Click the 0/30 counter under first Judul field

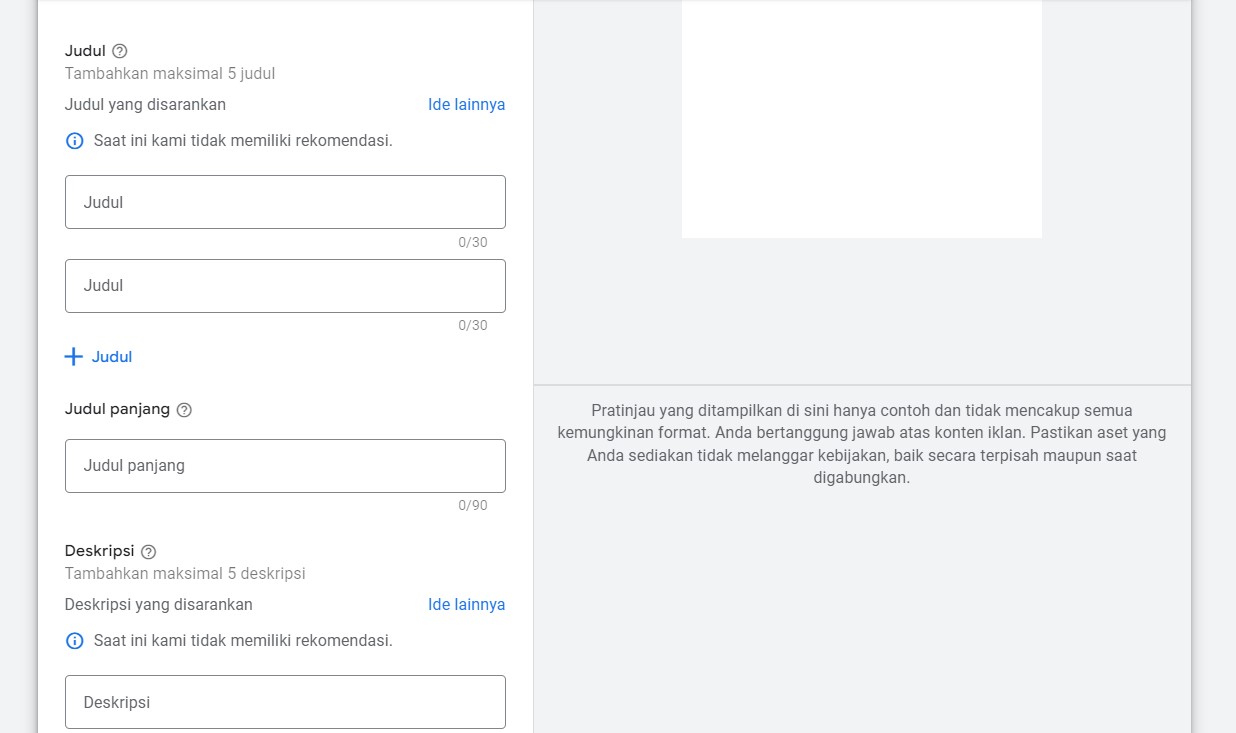point(473,243)
